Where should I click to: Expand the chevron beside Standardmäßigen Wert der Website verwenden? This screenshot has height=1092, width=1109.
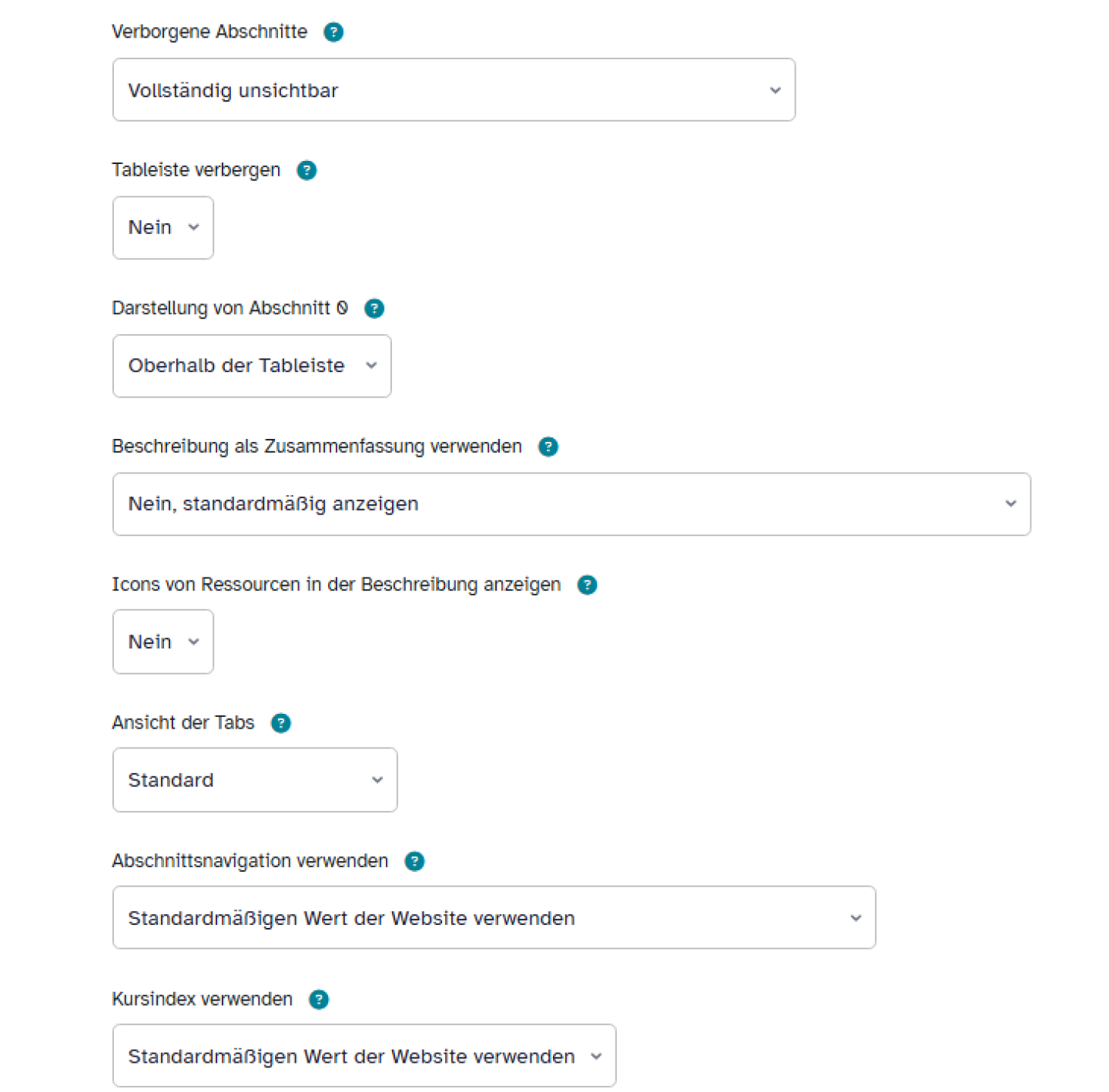click(855, 918)
